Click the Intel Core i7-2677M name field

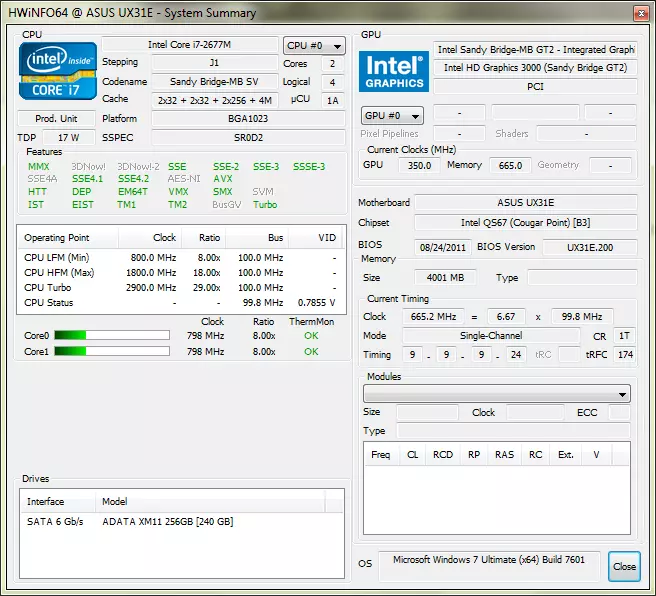[x=190, y=44]
